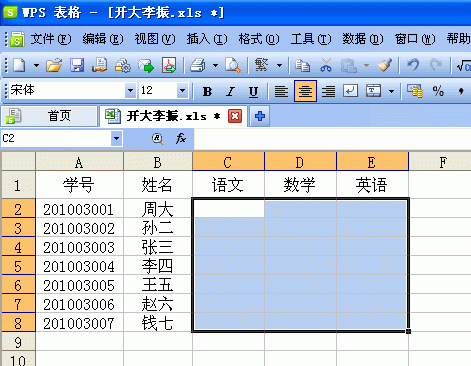Open the 插入(I) menu
The width and height of the screenshot is (471, 366).
tap(207, 39)
